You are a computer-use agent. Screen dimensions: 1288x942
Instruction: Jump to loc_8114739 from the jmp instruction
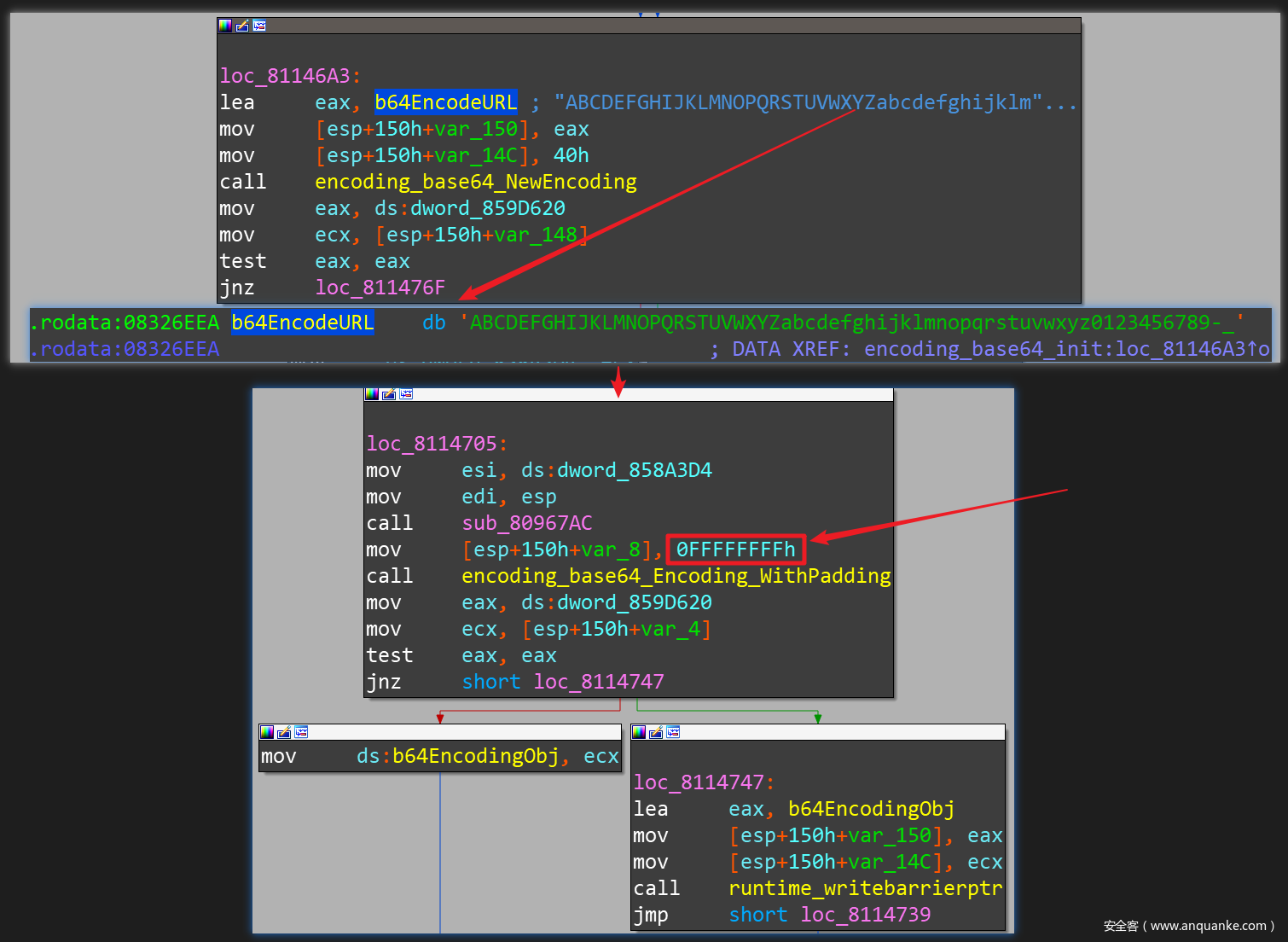click(x=865, y=915)
